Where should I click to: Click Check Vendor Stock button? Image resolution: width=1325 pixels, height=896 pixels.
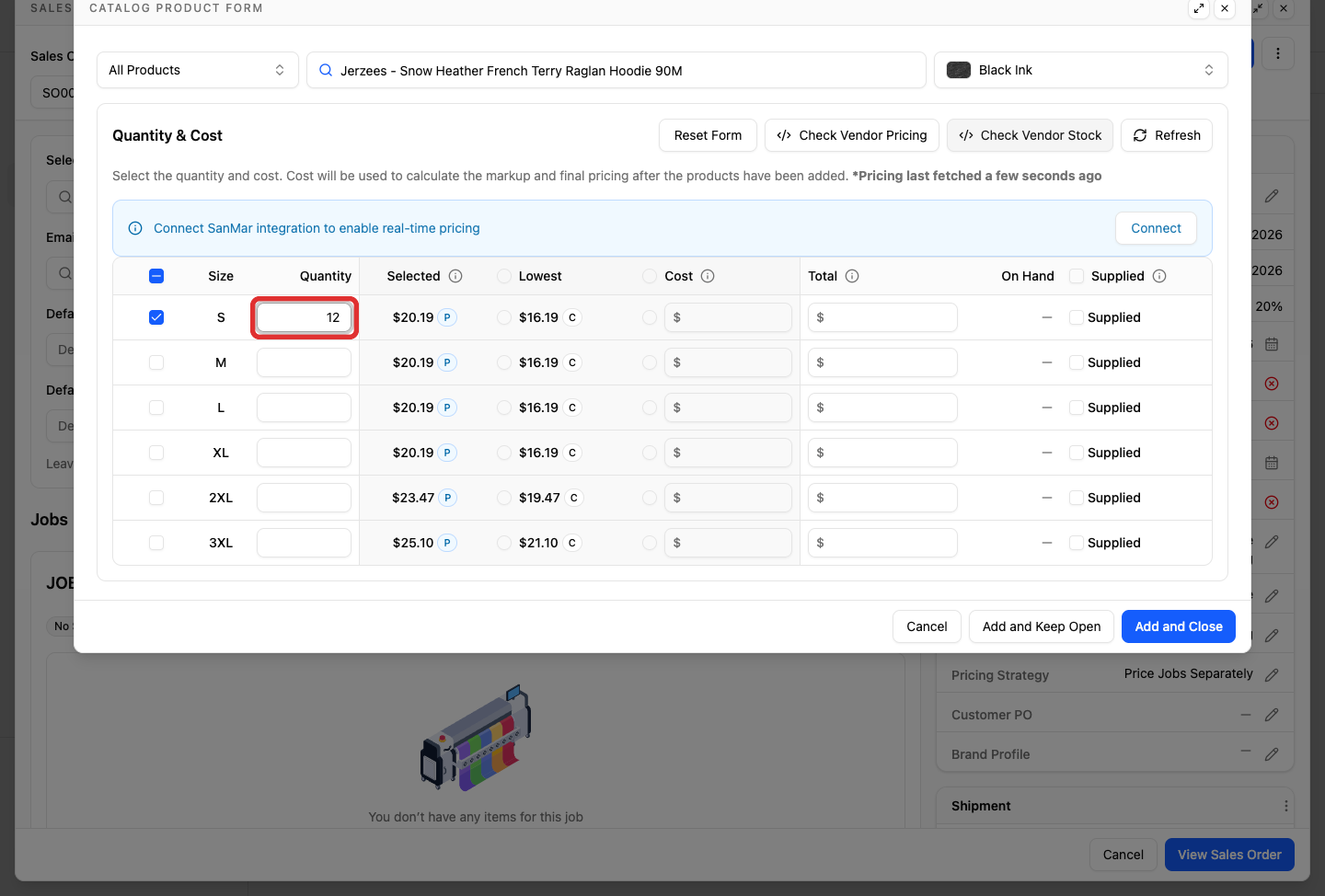(x=1031, y=135)
